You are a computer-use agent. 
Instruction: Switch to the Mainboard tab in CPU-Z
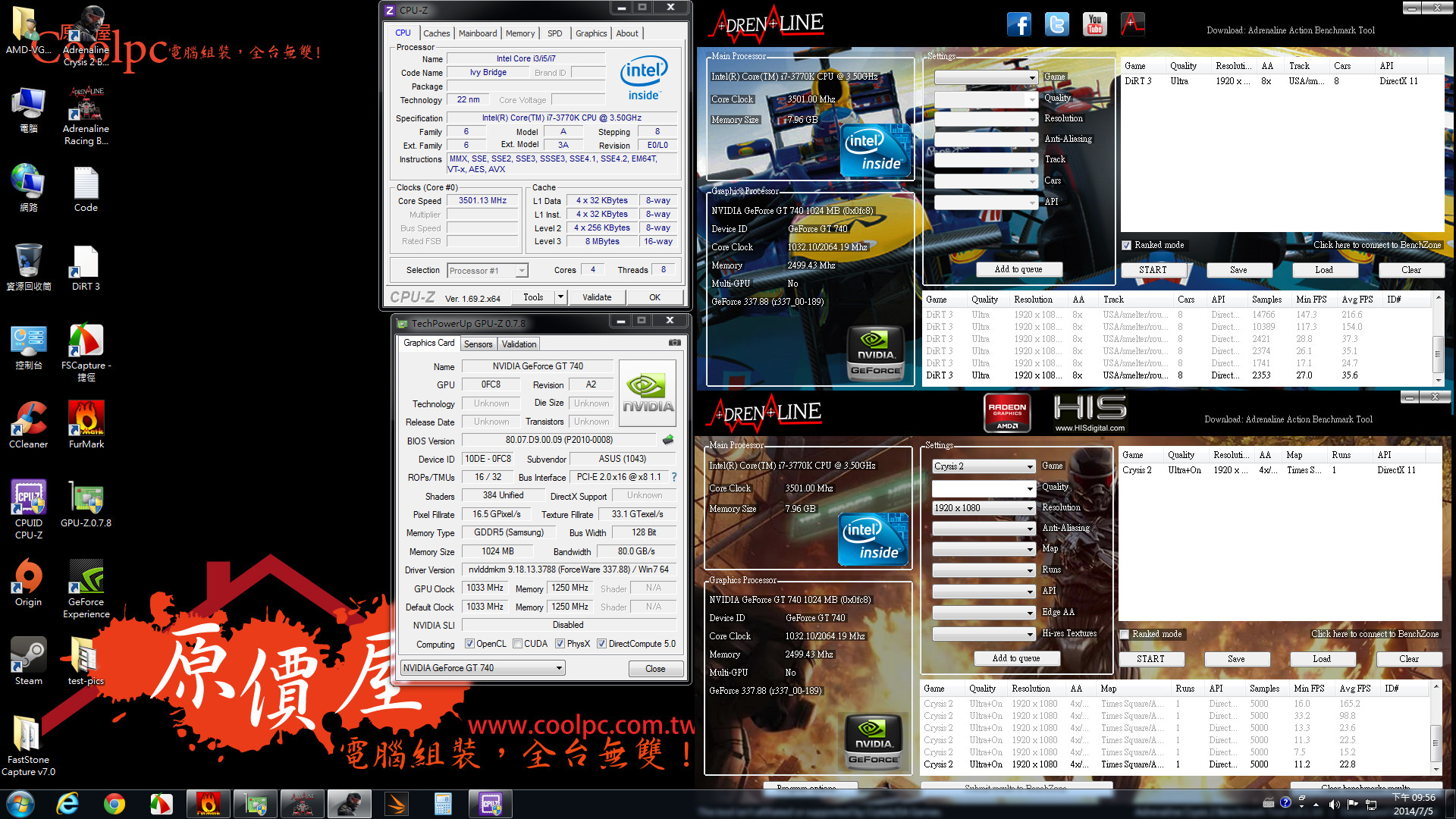(478, 33)
